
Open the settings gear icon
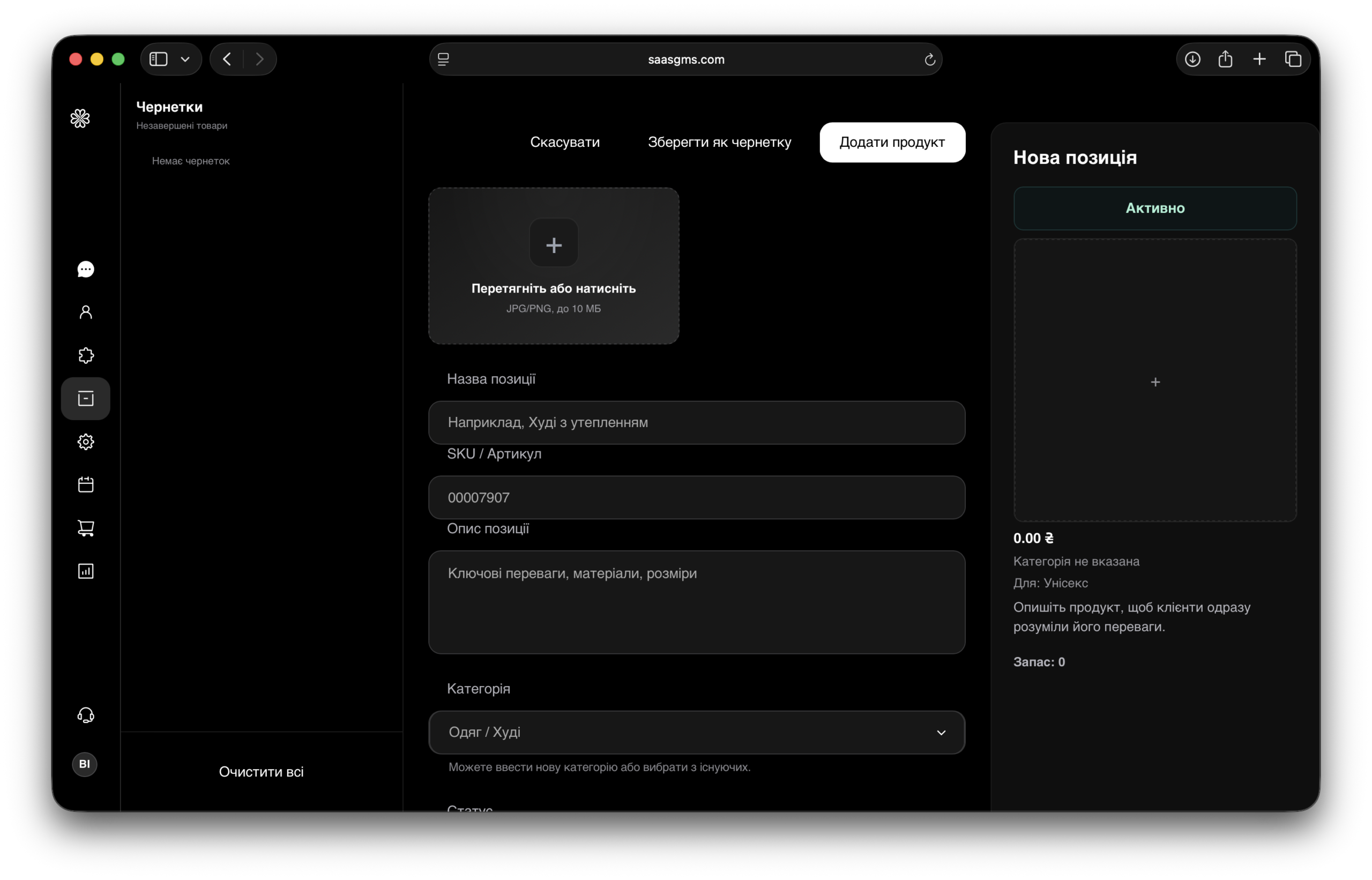86,442
